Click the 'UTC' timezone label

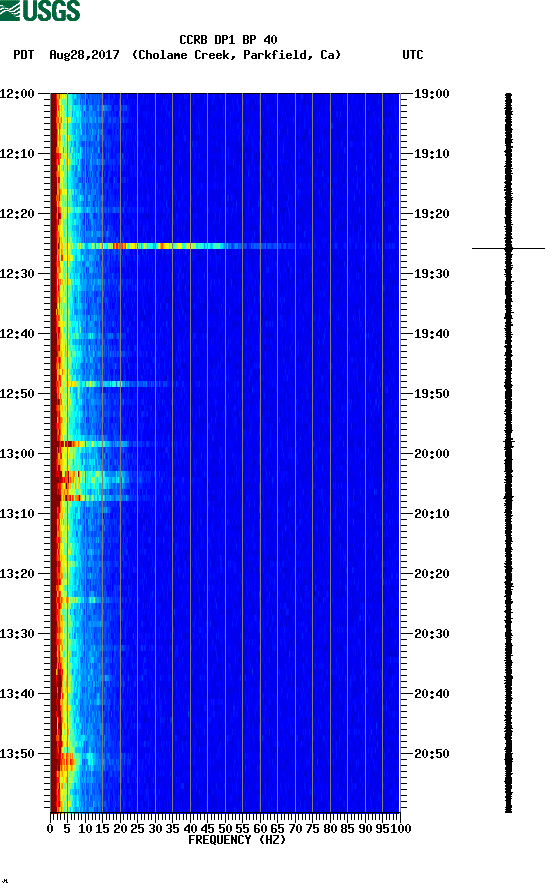tap(413, 55)
